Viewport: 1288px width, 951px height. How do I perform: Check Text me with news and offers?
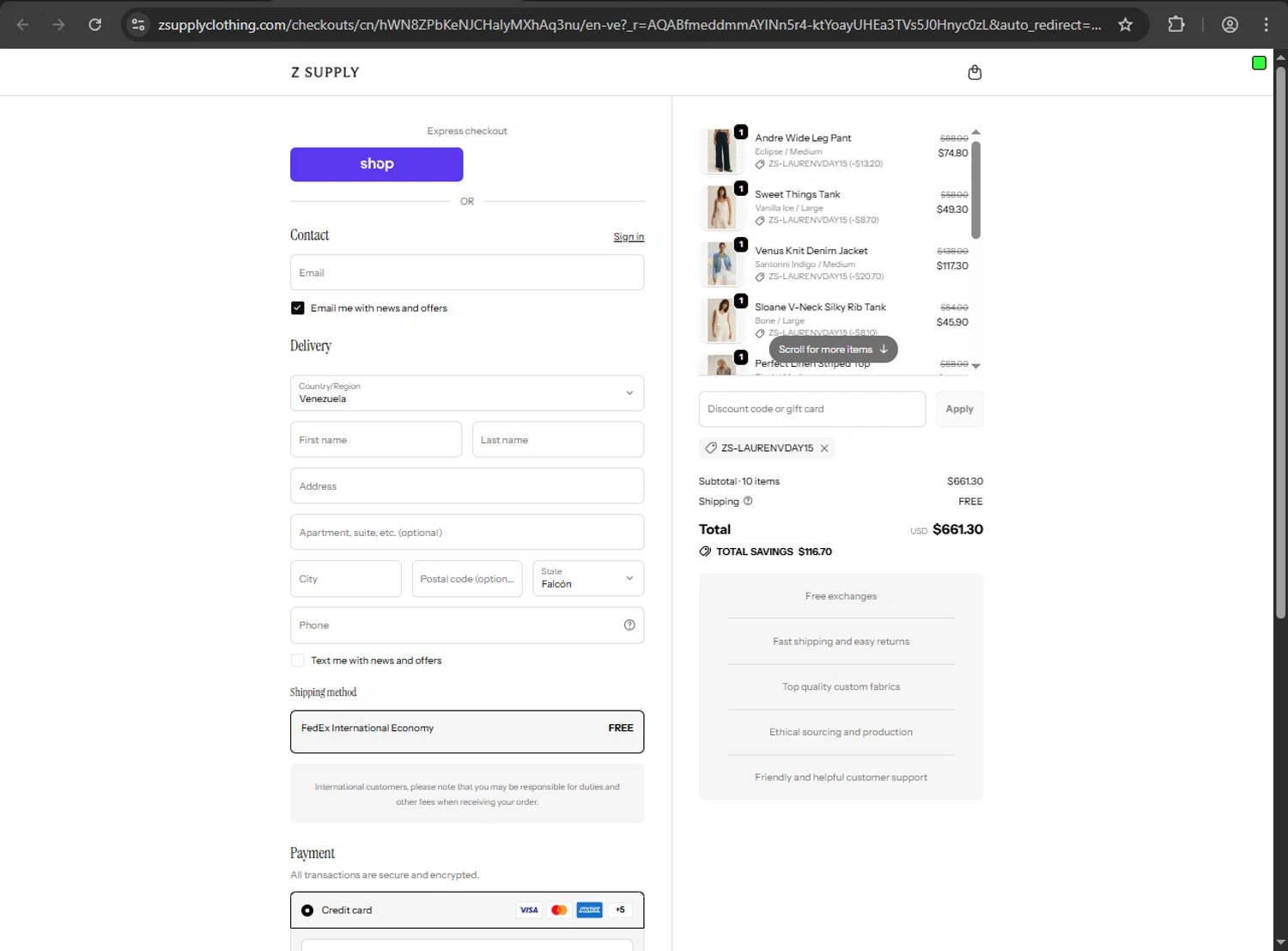(x=297, y=661)
